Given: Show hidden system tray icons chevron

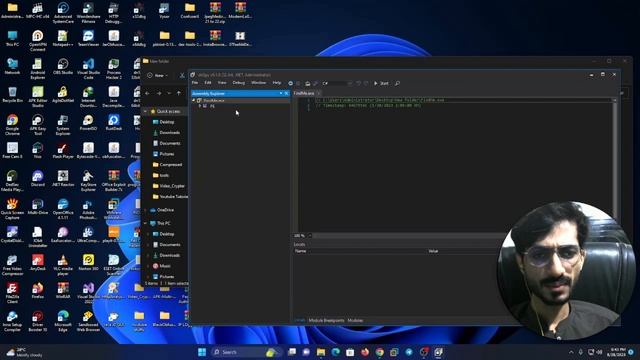Looking at the screenshot, I should click(571, 352).
